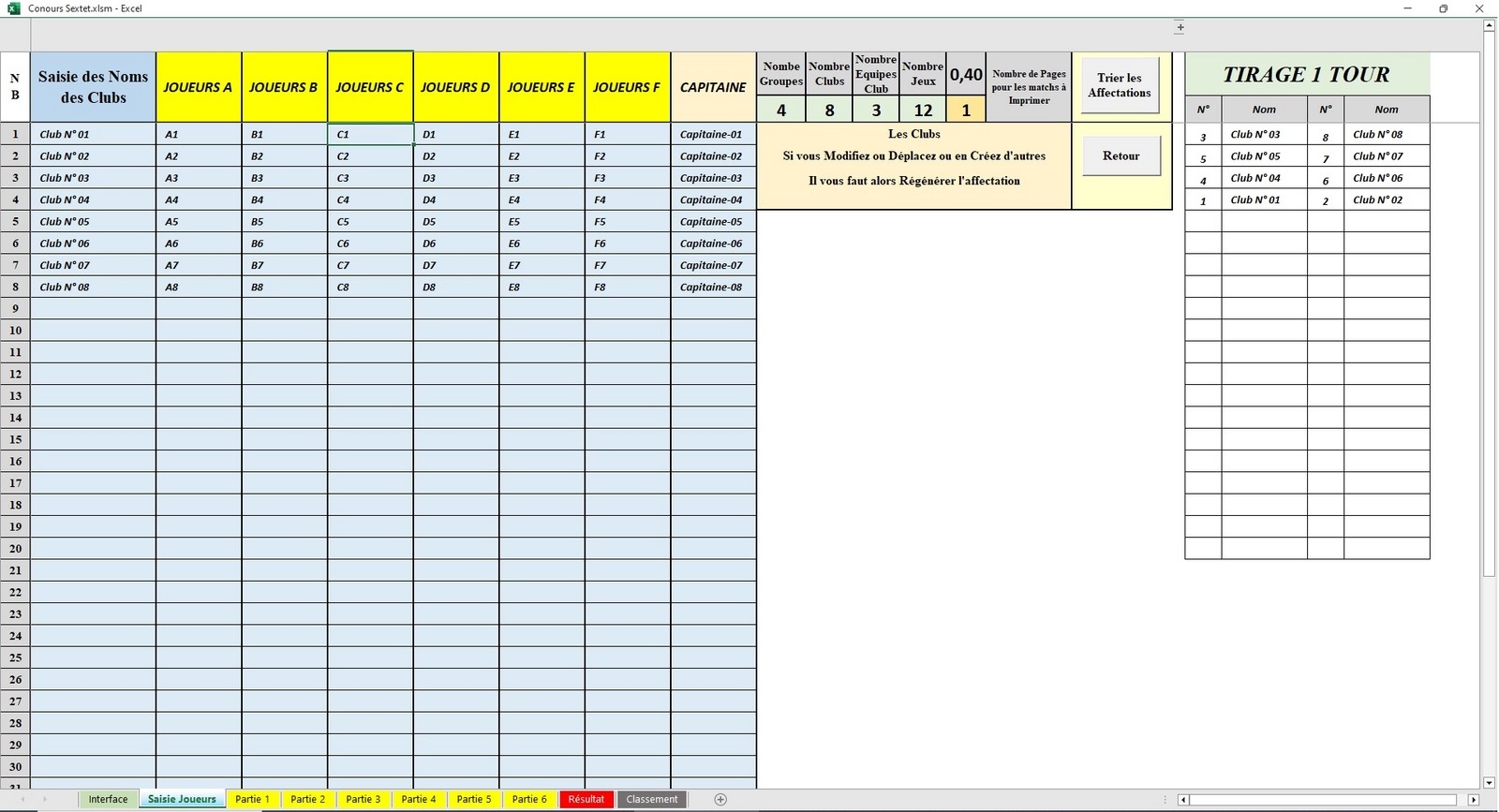This screenshot has width=1499, height=812.
Task: Click the split-pane plus handle above scrollbar
Action: point(1180,27)
